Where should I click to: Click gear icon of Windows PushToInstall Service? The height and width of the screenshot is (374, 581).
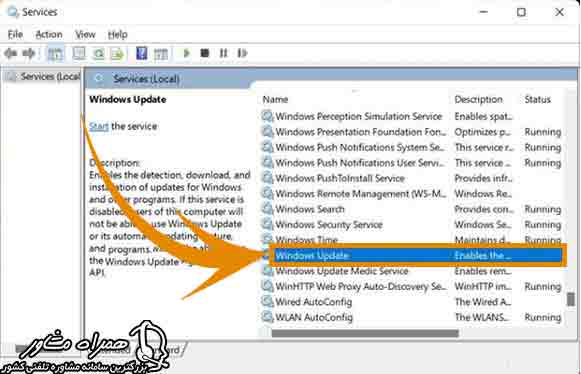click(268, 178)
